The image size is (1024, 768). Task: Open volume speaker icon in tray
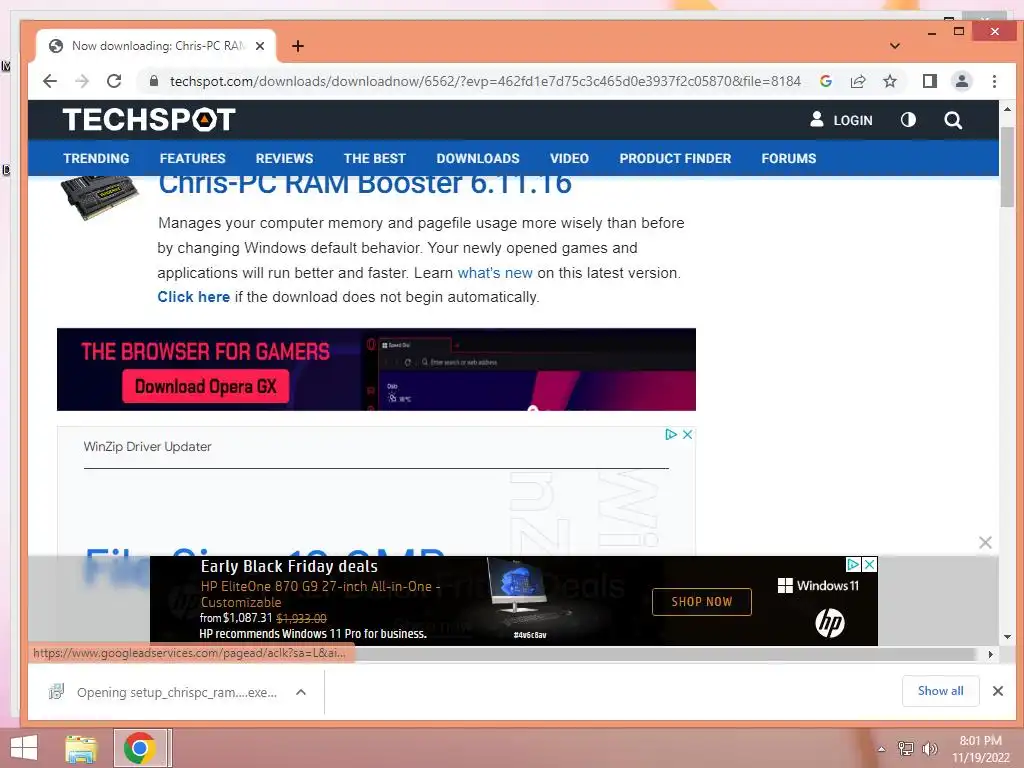[x=930, y=749]
